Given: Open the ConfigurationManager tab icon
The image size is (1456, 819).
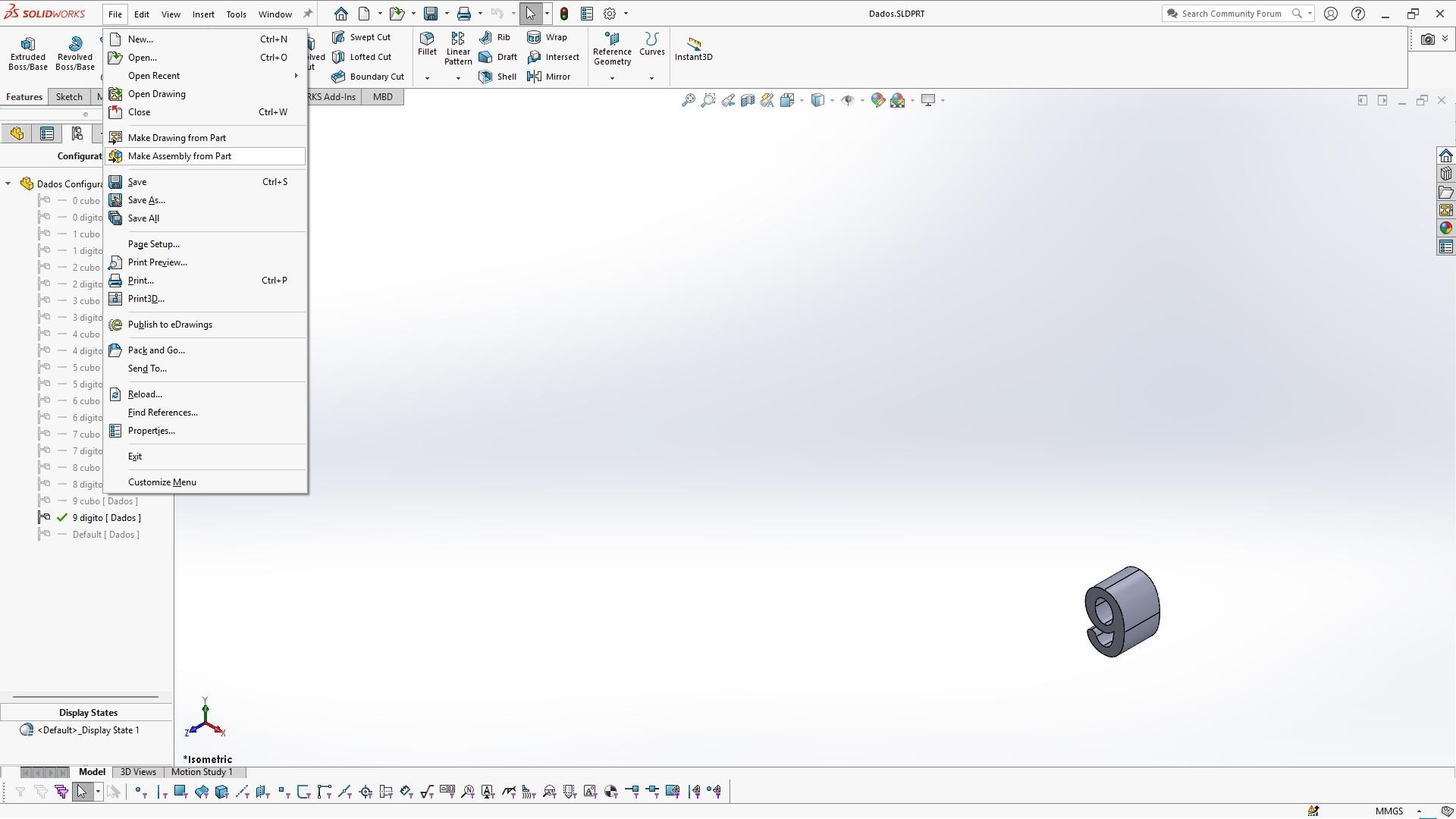Looking at the screenshot, I should (x=77, y=134).
